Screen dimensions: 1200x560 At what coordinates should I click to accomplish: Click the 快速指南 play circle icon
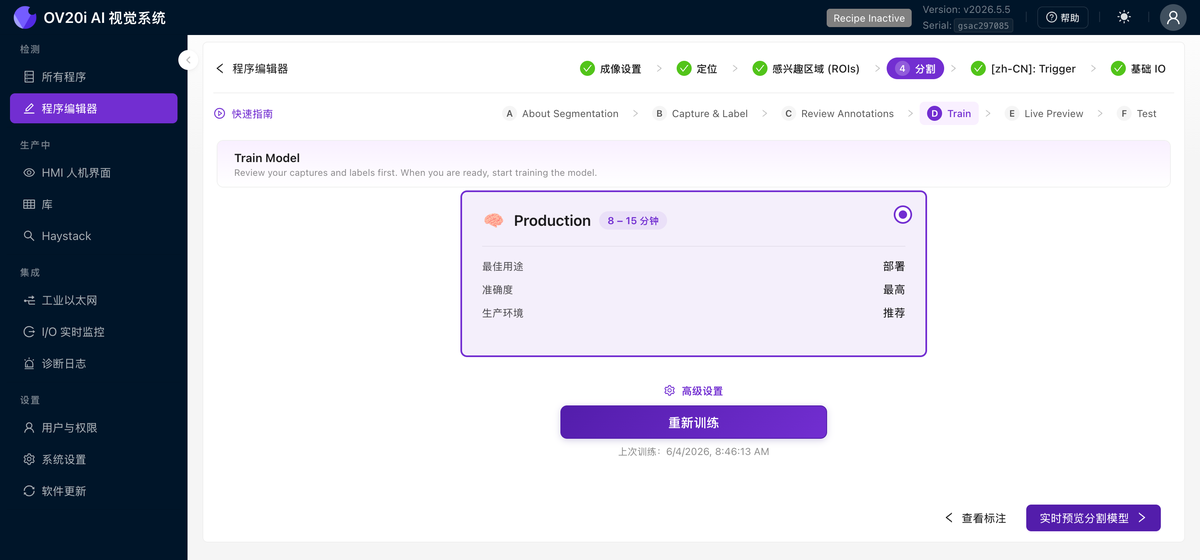220,114
